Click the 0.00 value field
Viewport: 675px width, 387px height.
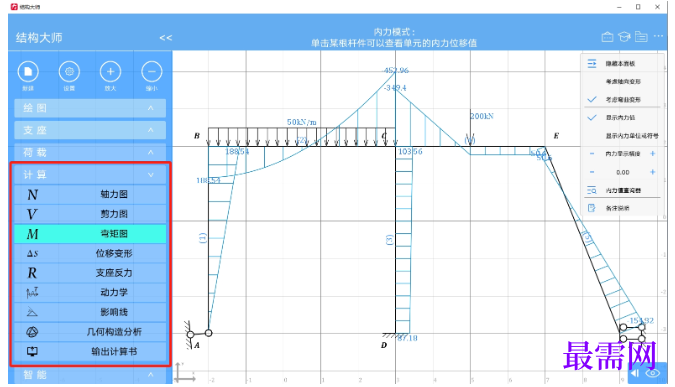(x=622, y=172)
